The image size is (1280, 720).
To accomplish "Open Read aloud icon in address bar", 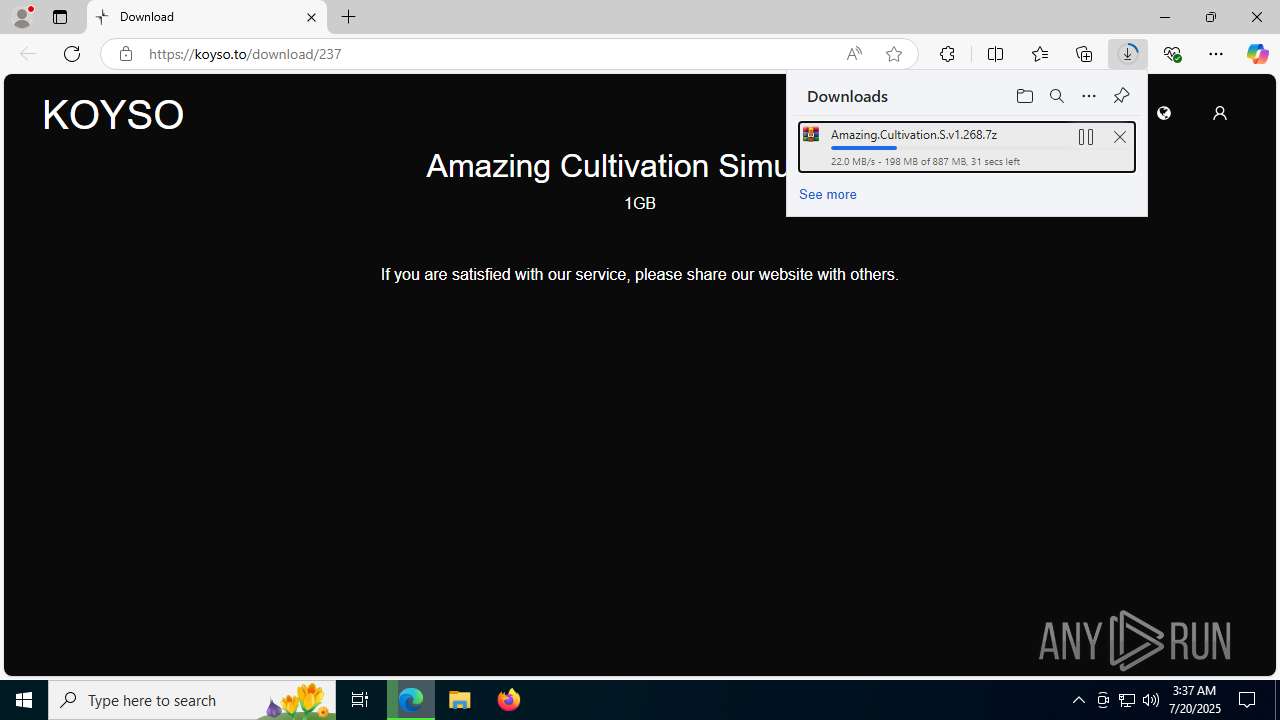I will pyautogui.click(x=854, y=54).
